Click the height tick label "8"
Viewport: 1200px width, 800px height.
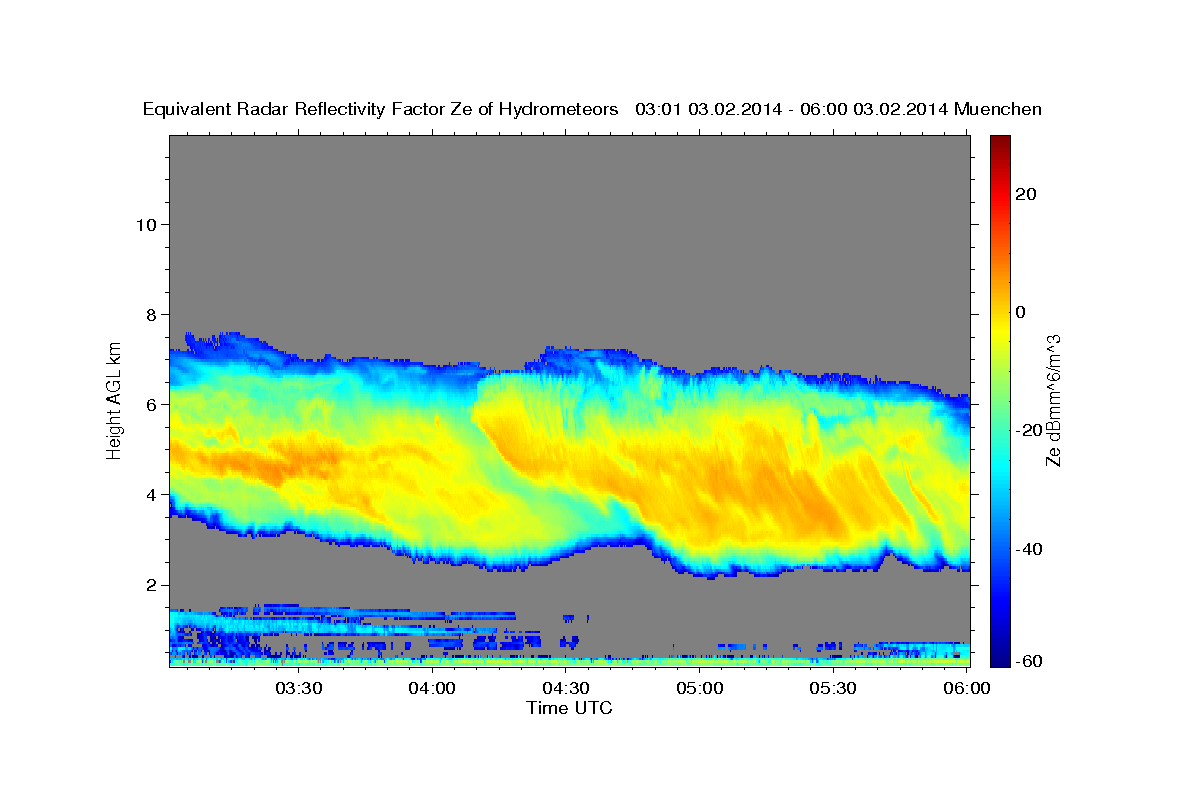click(151, 314)
